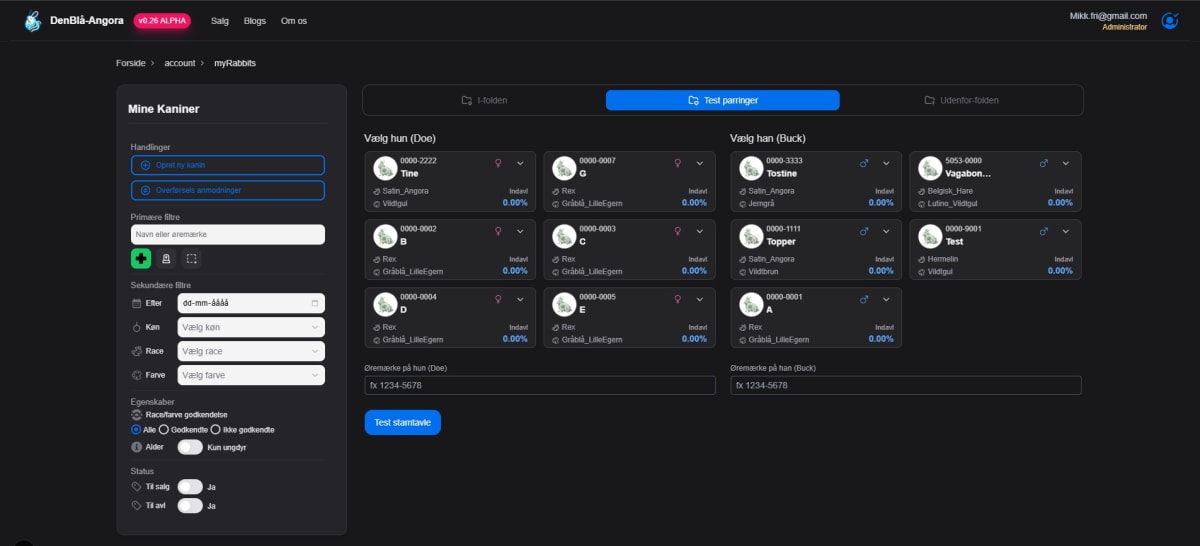Click the Overførsels anmodninger button

pos(228,190)
